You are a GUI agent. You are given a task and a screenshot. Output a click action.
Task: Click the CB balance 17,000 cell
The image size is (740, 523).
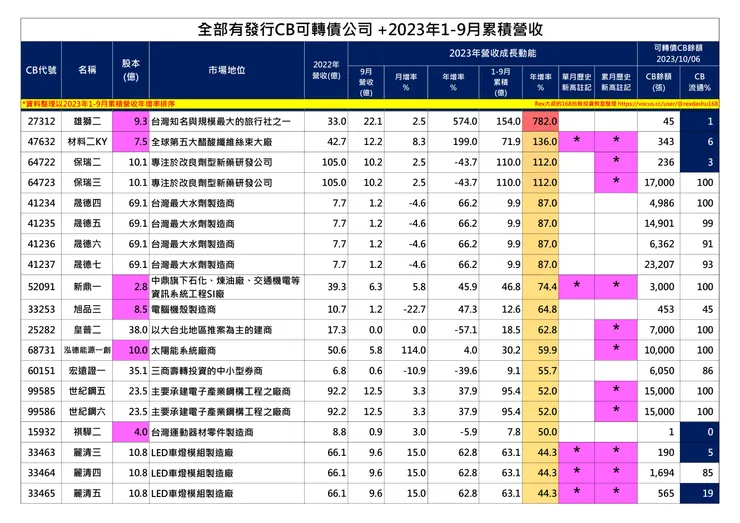[x=659, y=182]
